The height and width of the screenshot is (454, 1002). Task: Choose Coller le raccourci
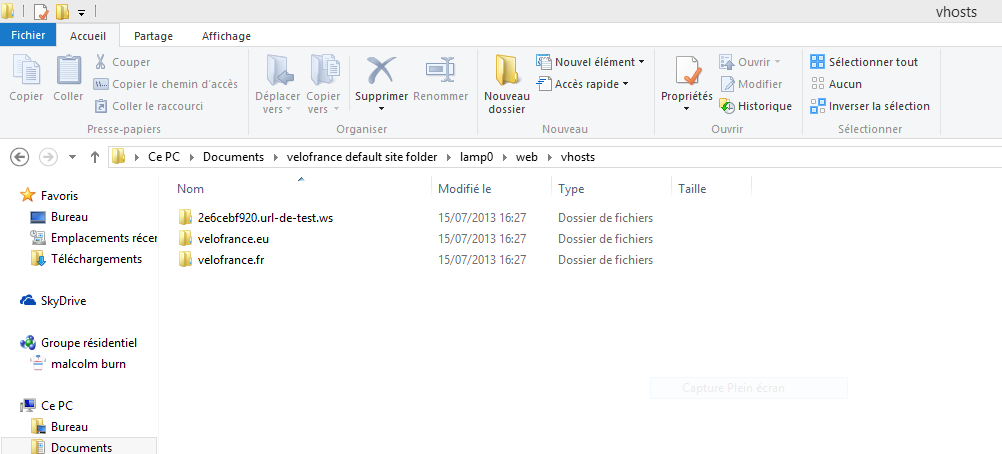click(x=148, y=106)
